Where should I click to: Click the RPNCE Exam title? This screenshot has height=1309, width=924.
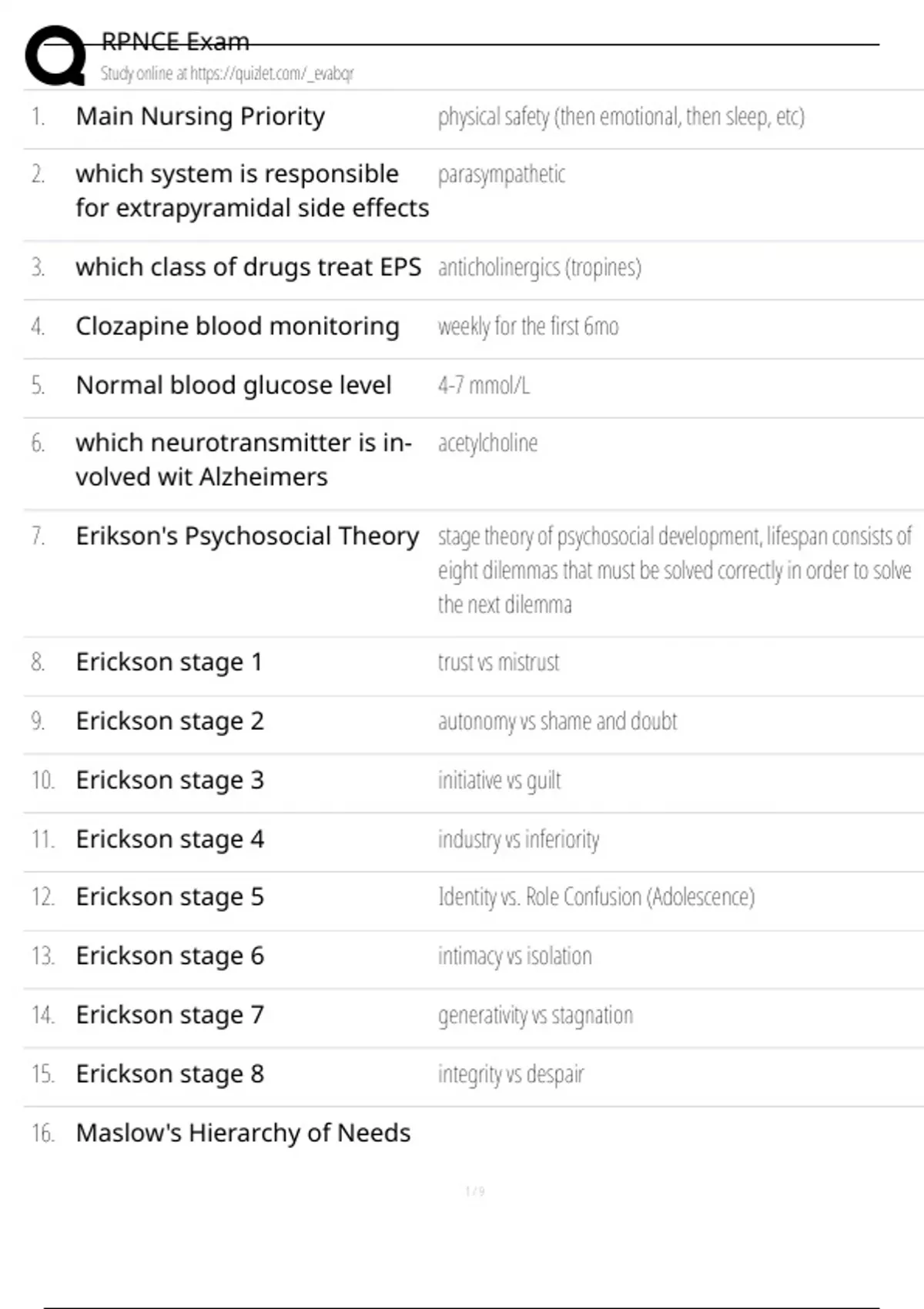[176, 42]
